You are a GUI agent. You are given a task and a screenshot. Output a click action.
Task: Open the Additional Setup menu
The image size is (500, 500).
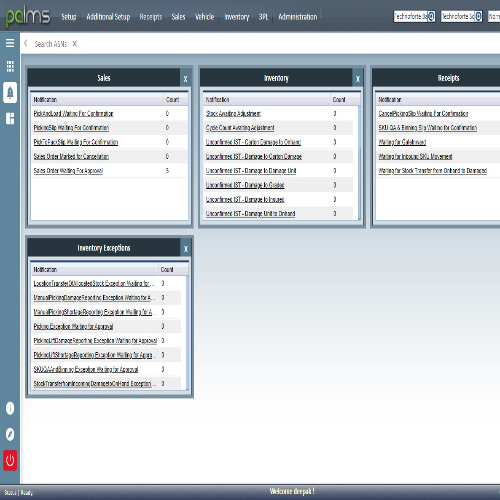[x=108, y=17]
